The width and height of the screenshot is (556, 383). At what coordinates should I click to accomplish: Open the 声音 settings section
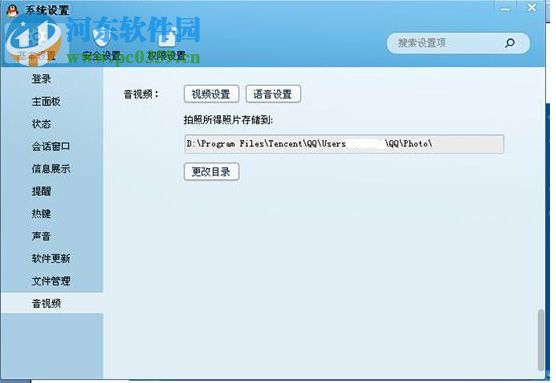(x=41, y=236)
